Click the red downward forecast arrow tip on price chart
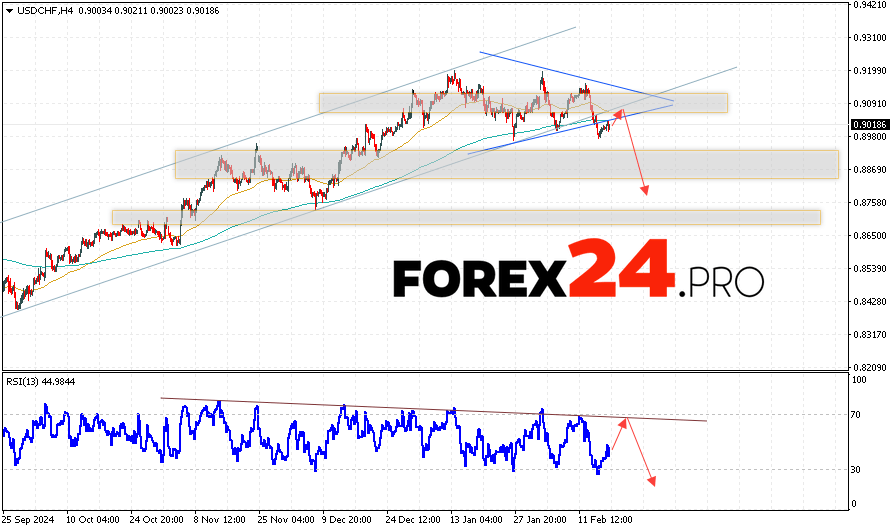 (x=646, y=193)
